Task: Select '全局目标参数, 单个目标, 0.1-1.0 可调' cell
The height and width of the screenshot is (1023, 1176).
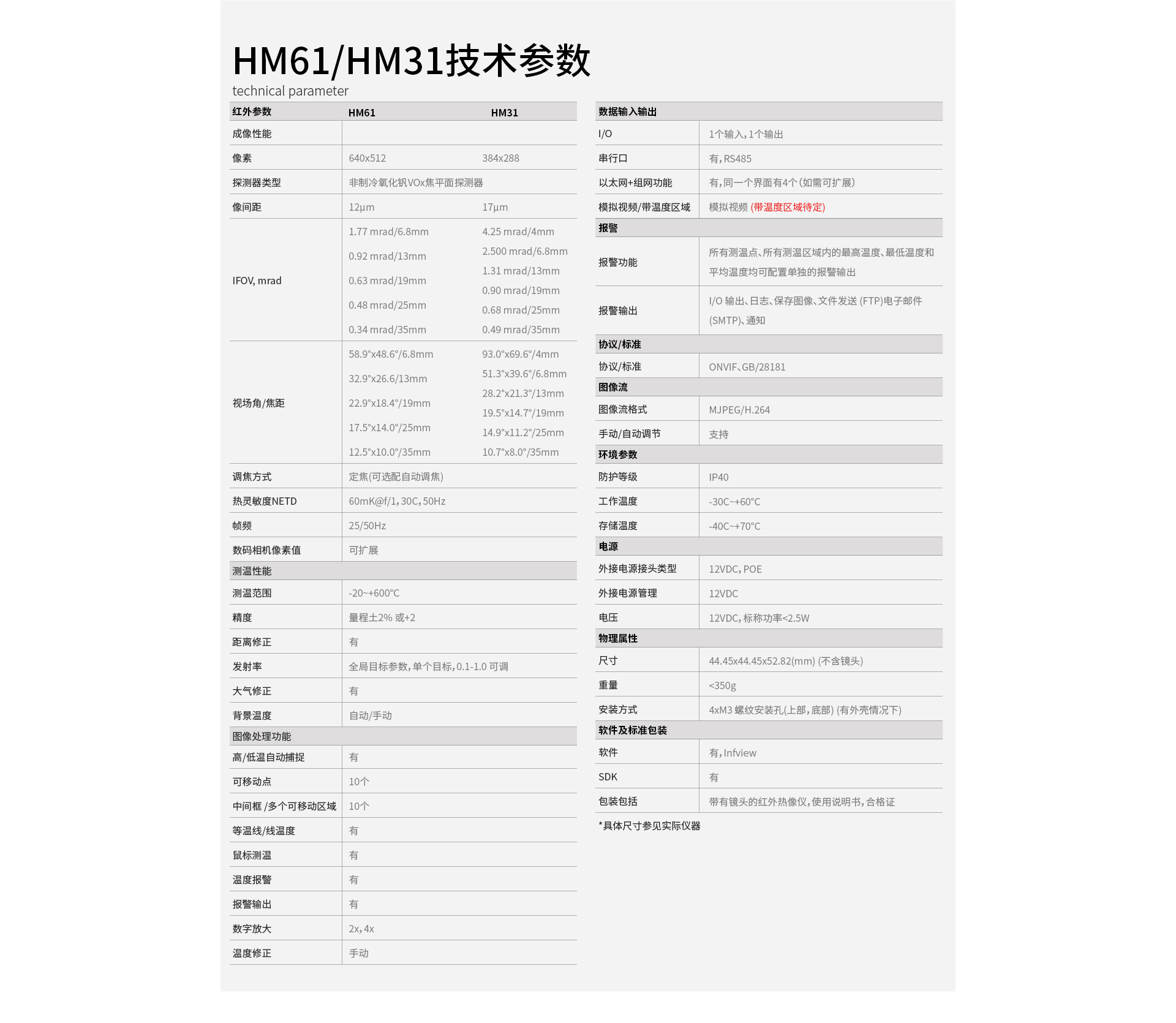Action: [428, 666]
